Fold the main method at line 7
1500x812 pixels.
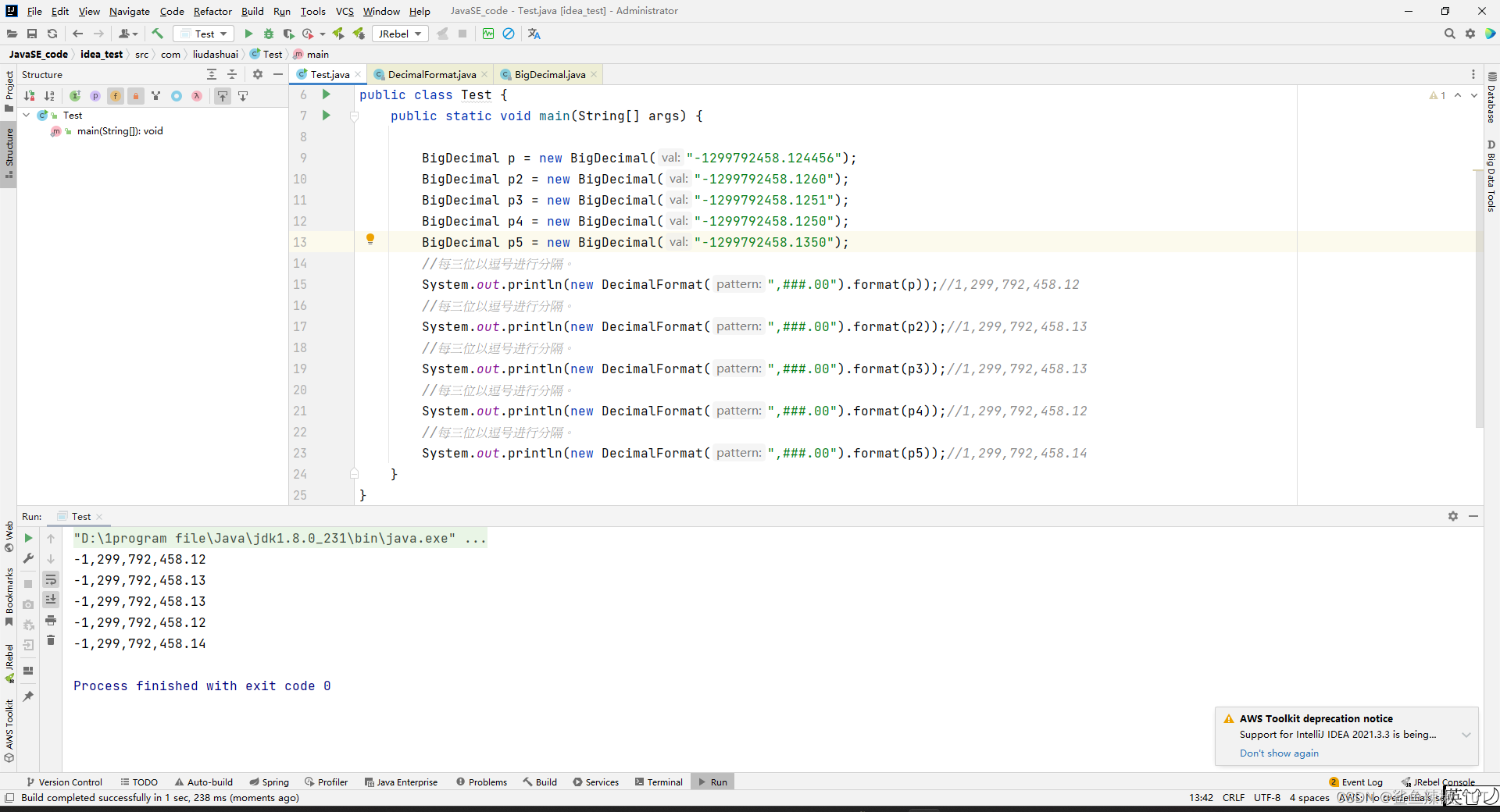pyautogui.click(x=354, y=116)
